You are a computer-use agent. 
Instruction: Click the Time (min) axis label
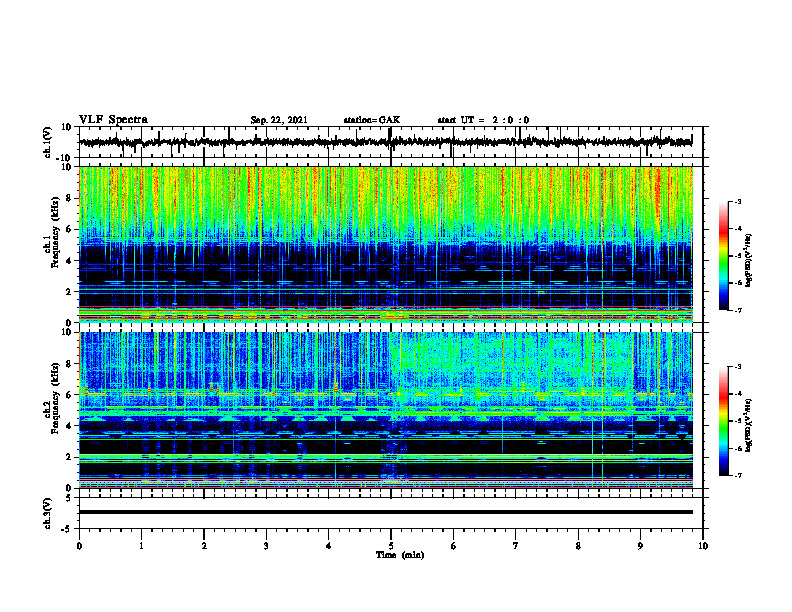click(400, 555)
